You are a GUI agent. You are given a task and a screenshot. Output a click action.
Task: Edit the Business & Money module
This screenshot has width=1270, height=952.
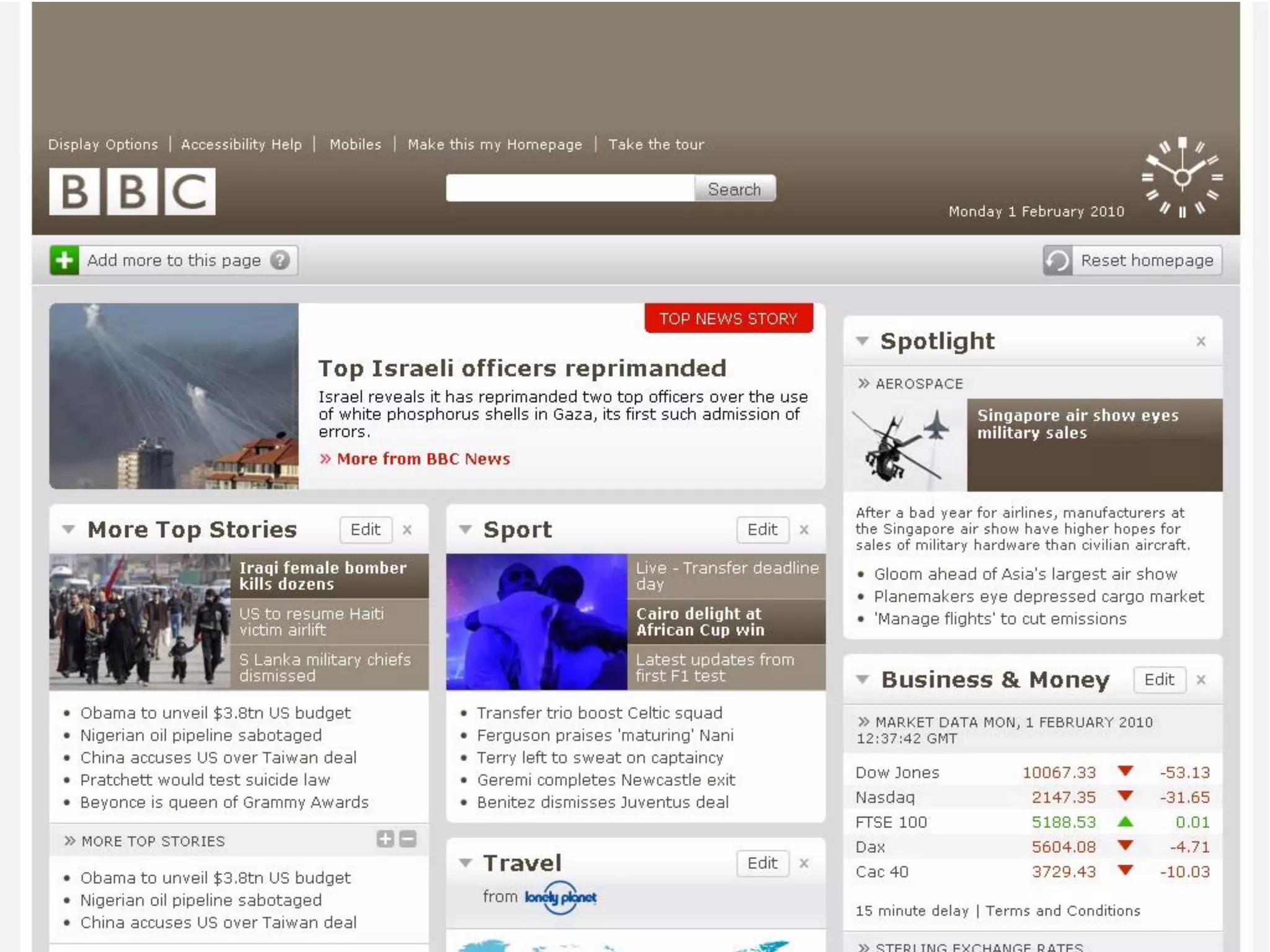click(1158, 679)
